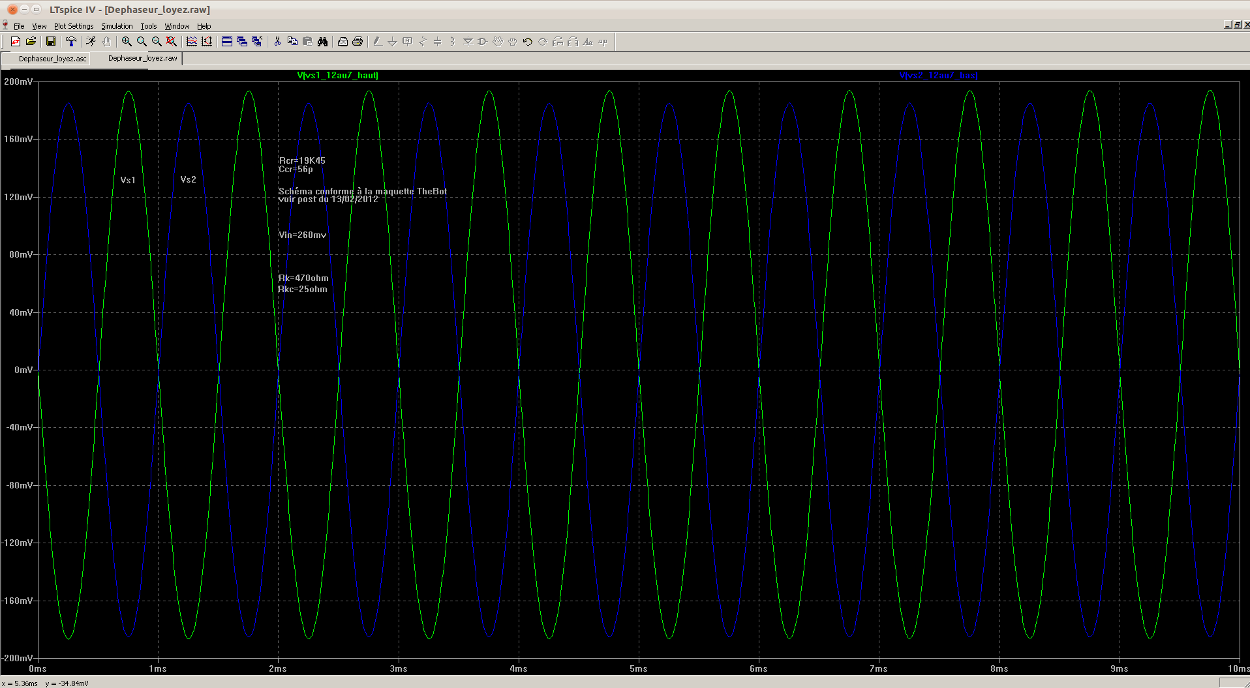Click the Label Net toolbar icon

[407, 41]
